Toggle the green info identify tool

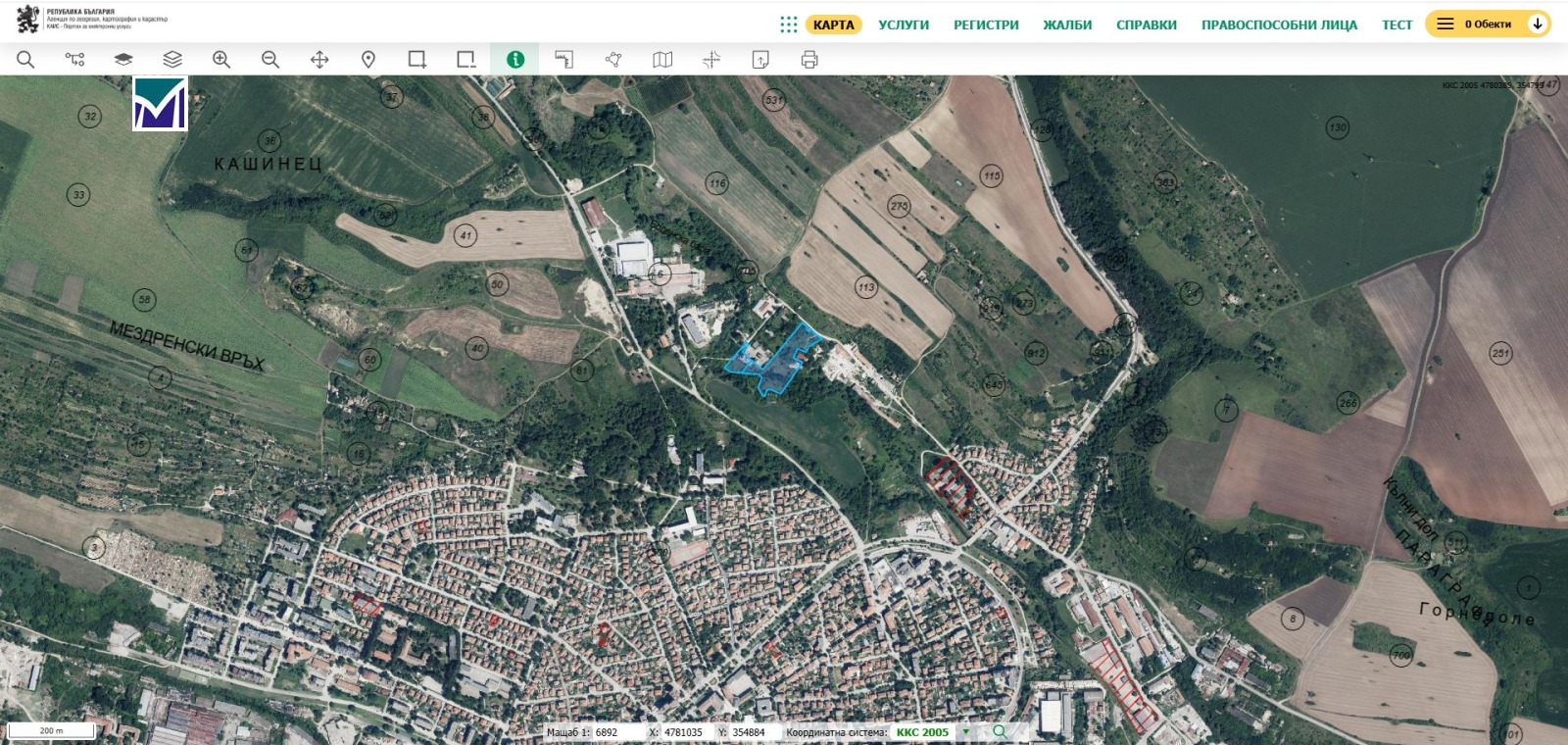coord(515,60)
